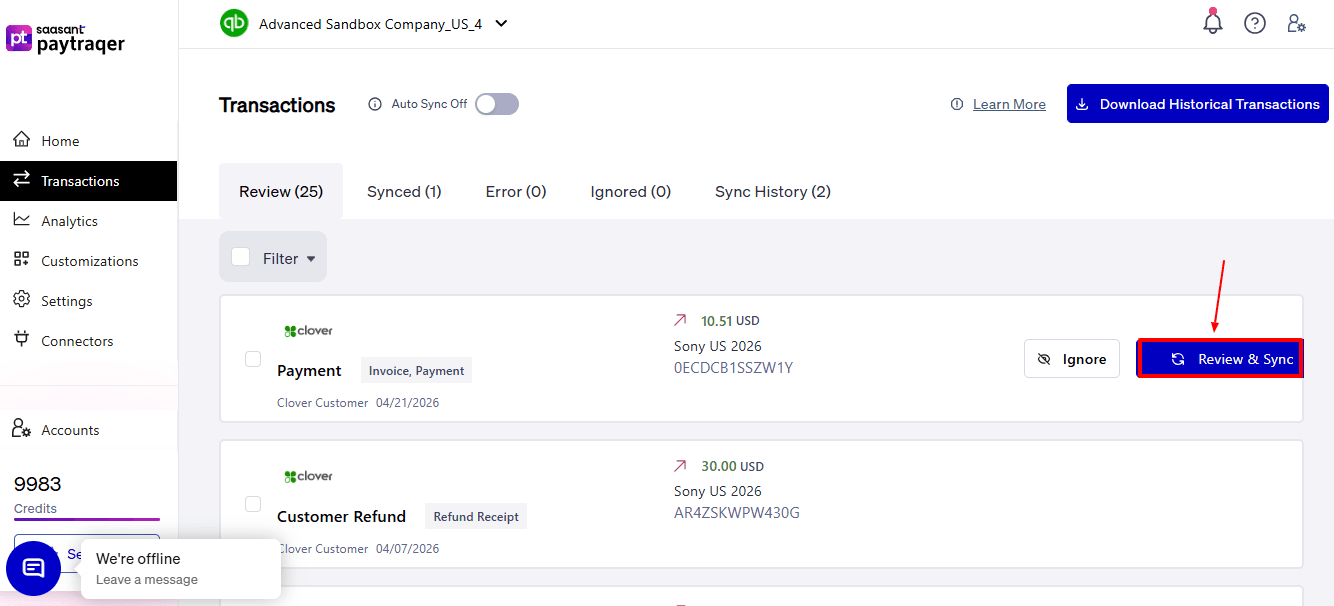Click Clover logo on Payment transaction

pyautogui.click(x=308, y=331)
